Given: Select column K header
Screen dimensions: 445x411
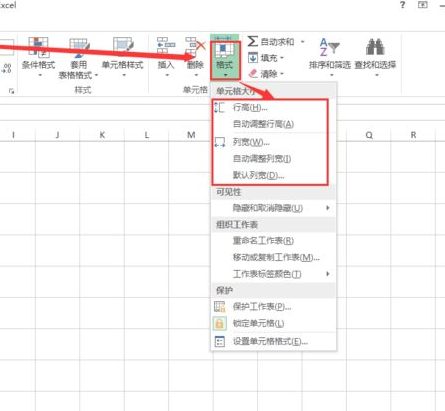Looking at the screenshot, I should 102,135.
